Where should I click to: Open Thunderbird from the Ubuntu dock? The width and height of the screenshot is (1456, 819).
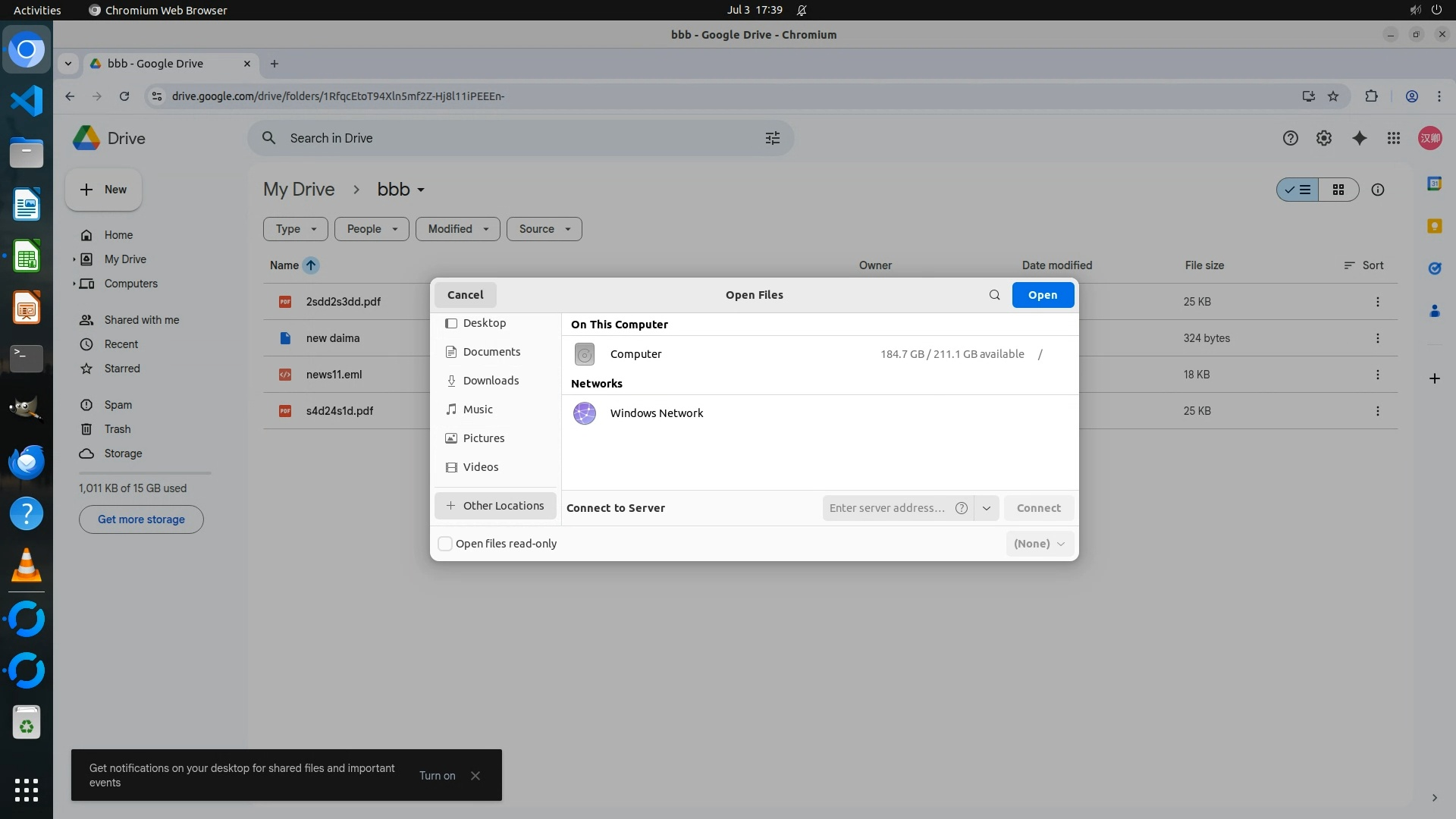coord(27,462)
